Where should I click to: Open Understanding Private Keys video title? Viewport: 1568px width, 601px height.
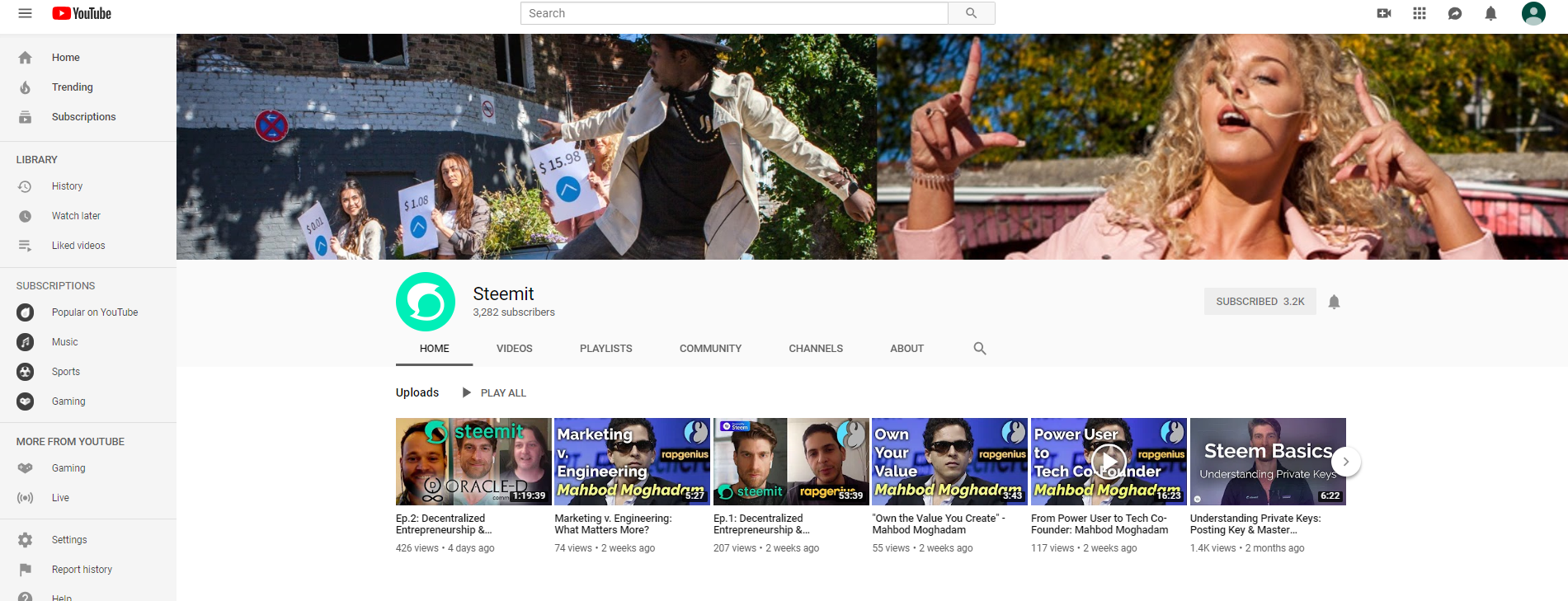[x=1255, y=524]
